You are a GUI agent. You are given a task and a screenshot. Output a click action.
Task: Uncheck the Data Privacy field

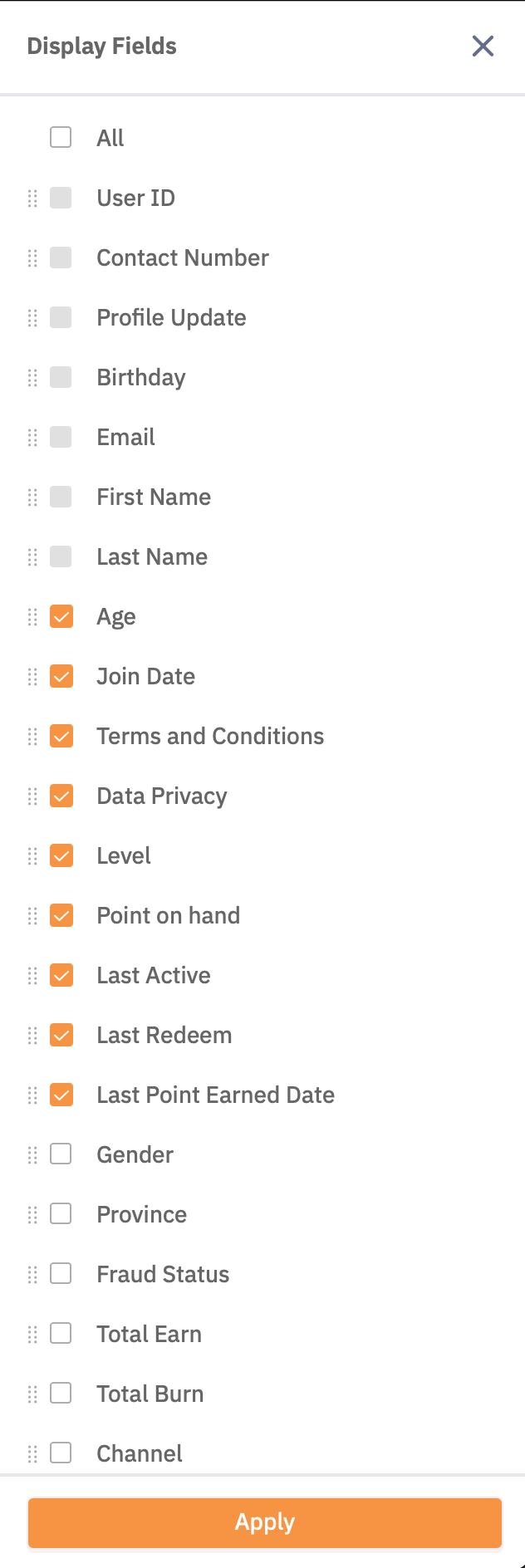[61, 796]
